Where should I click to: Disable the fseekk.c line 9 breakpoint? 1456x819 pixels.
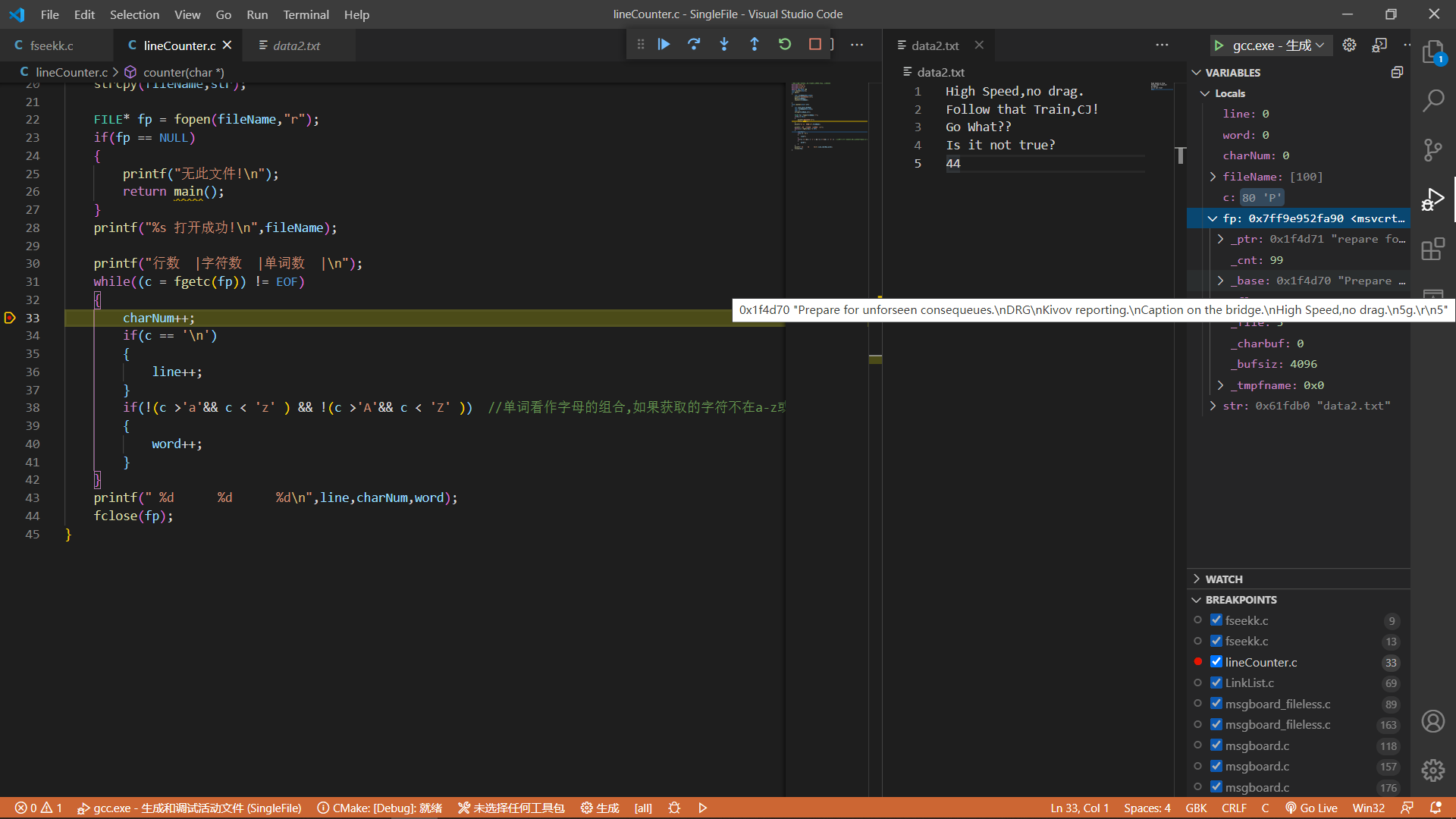tap(1216, 620)
